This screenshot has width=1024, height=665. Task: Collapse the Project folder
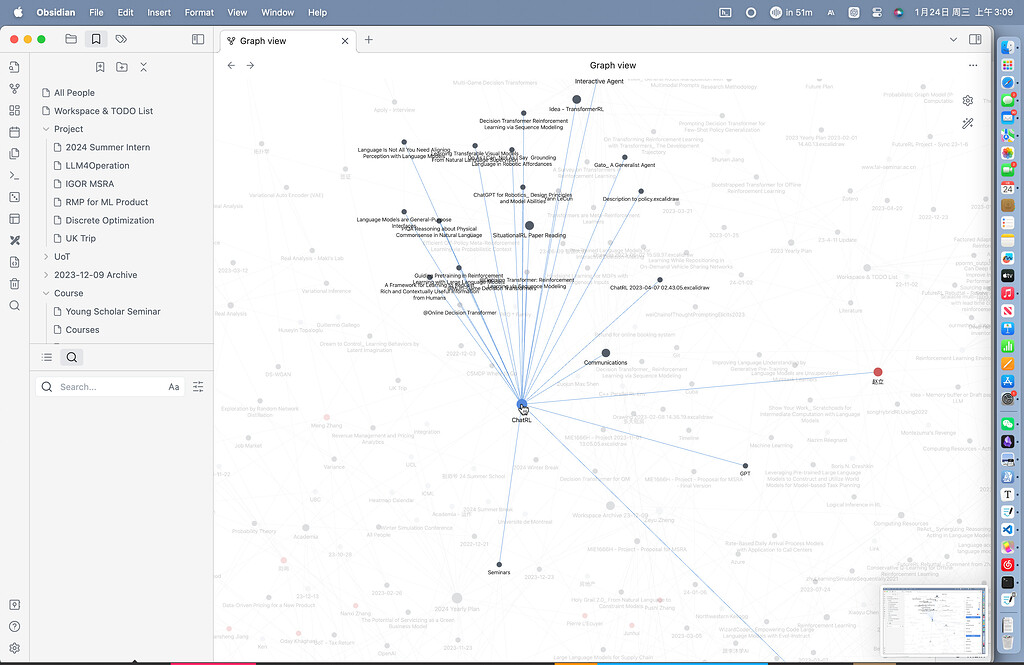click(x=47, y=129)
